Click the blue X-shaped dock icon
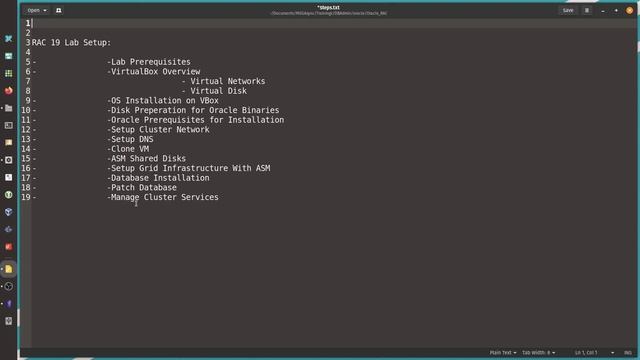Viewport: 640px width, 360px height. pyautogui.click(x=9, y=39)
